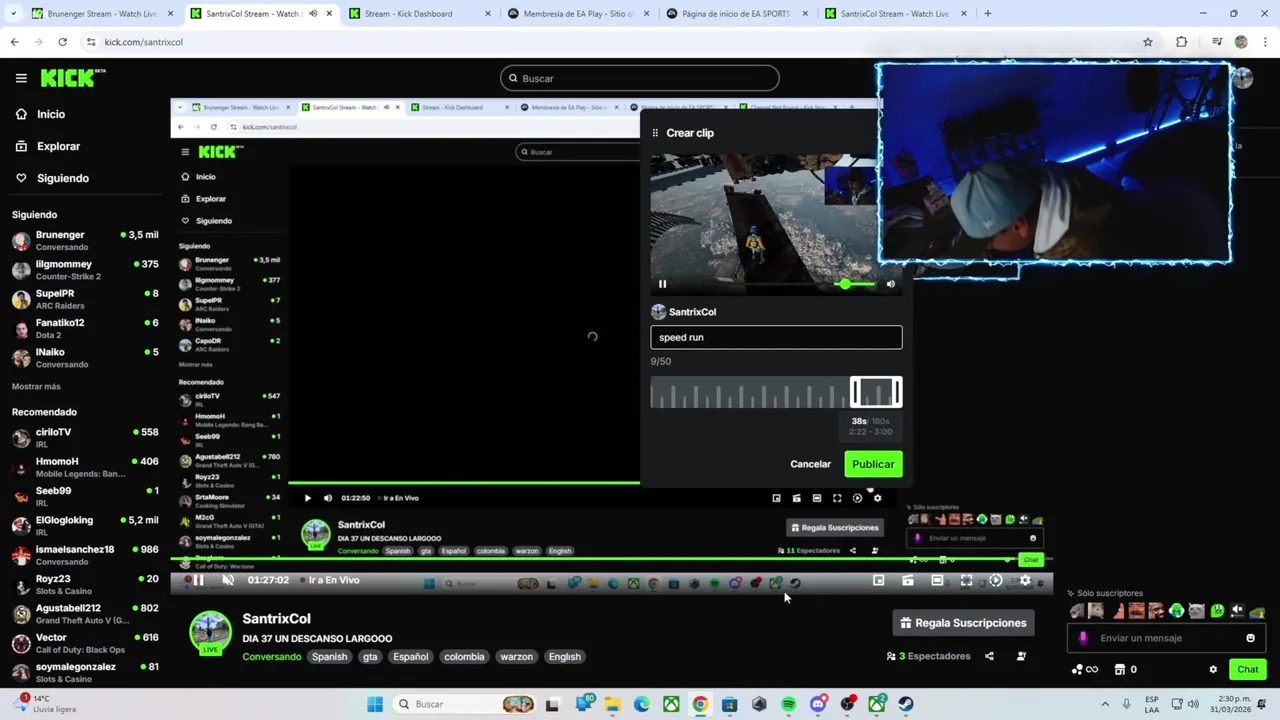Image resolution: width=1280 pixels, height=720 pixels.
Task: Click the gta tag
Action: click(x=370, y=657)
